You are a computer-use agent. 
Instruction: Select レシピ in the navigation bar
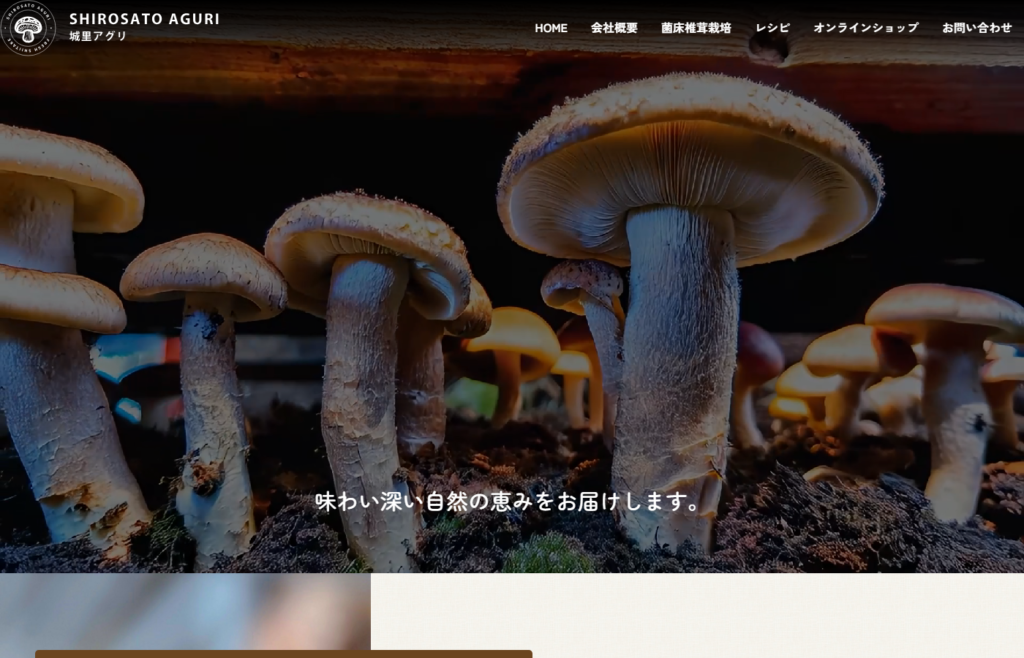773,28
